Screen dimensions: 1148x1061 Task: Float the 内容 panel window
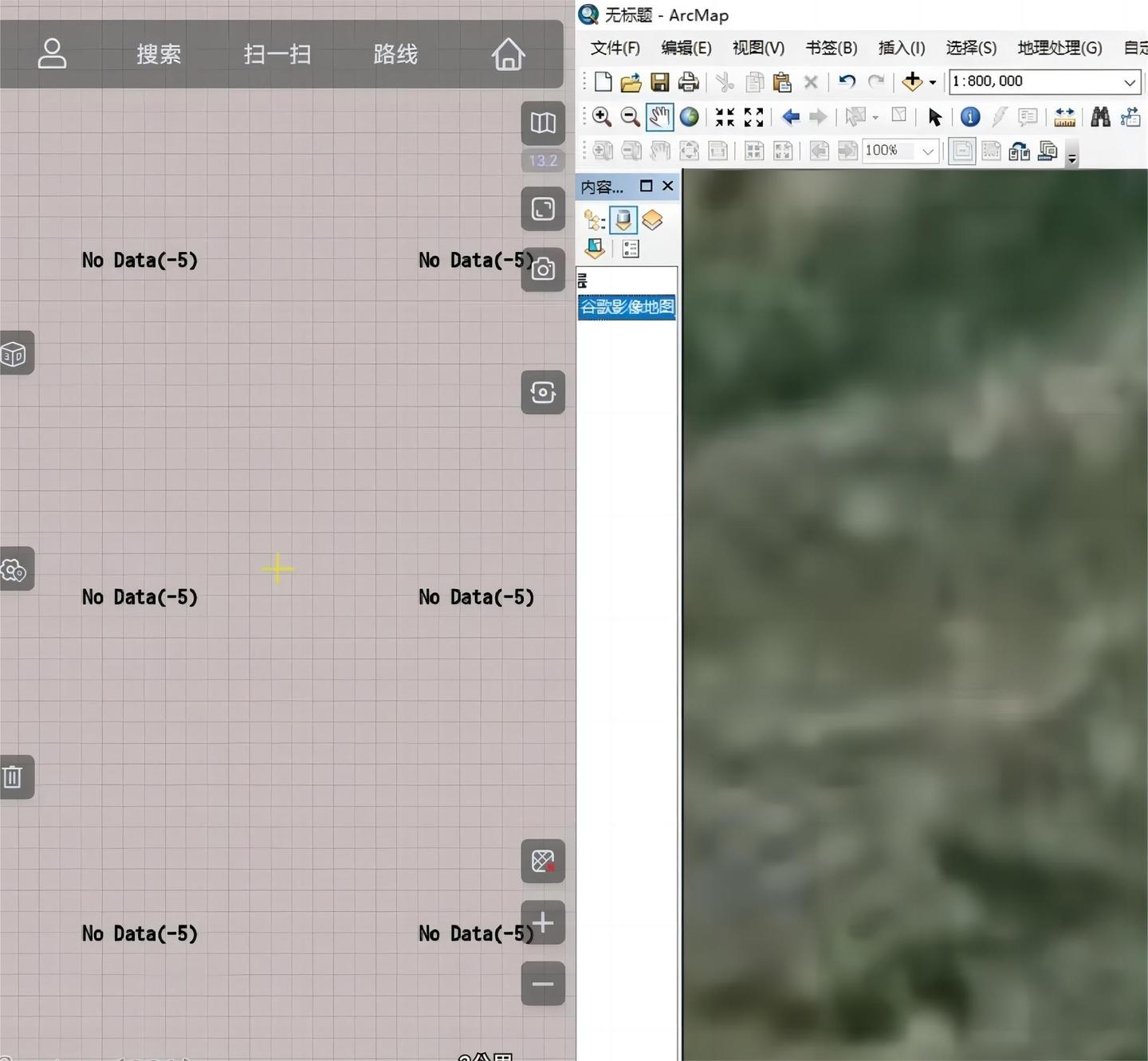pyautogui.click(x=646, y=186)
